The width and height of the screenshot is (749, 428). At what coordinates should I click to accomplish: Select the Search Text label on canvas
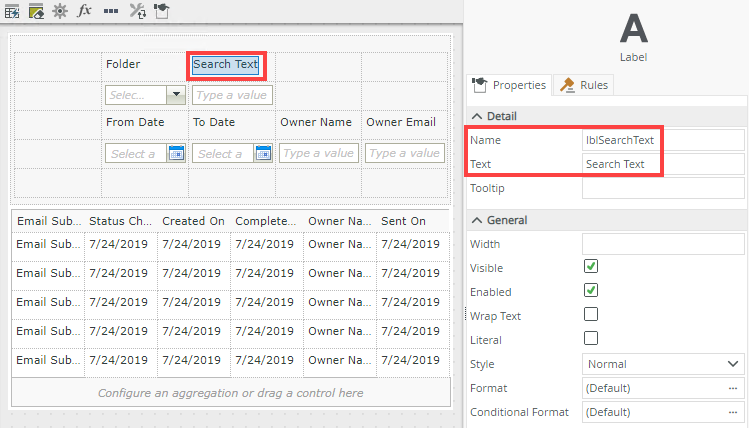225,64
